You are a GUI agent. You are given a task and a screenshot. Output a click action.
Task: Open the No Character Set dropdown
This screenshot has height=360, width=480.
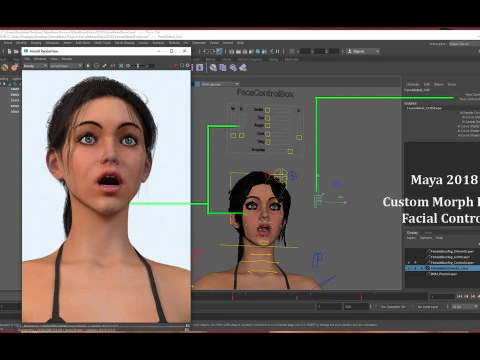(393, 306)
